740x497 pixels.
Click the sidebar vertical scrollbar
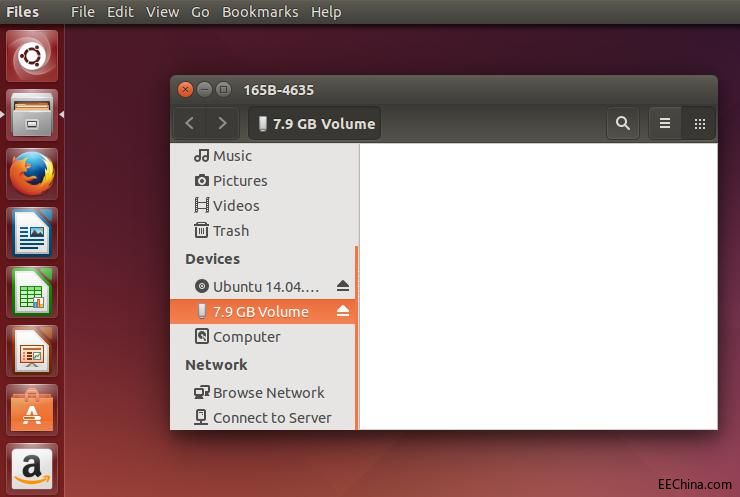click(x=356, y=337)
